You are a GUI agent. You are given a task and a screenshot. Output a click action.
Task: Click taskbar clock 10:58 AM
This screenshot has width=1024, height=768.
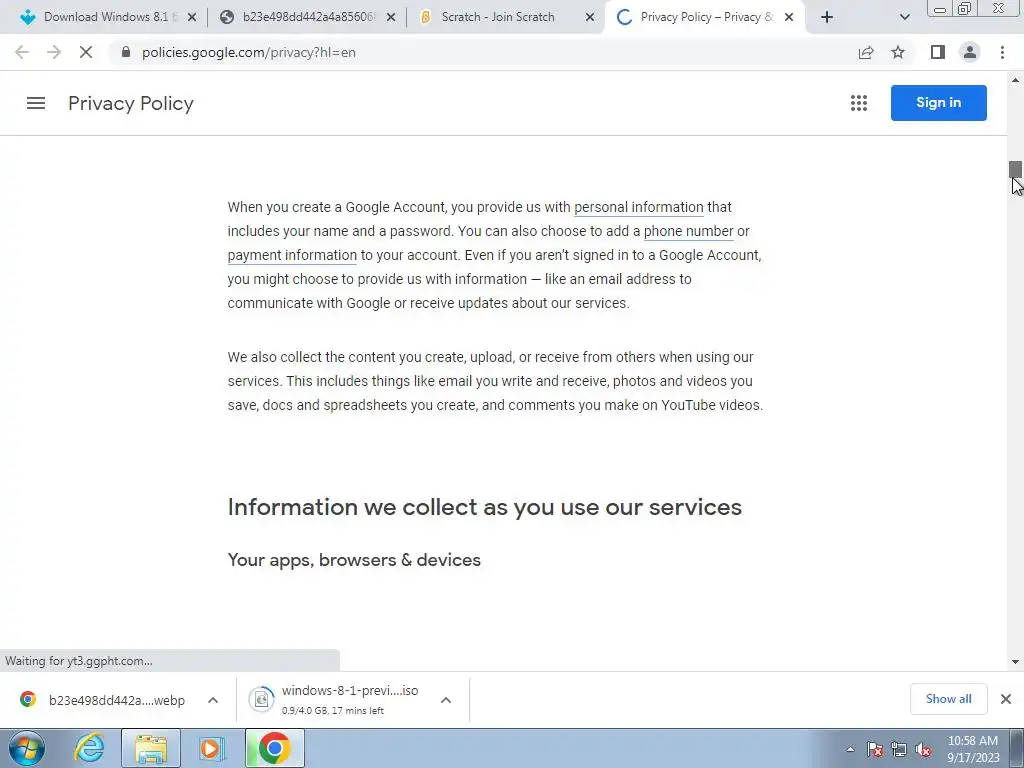(972, 741)
